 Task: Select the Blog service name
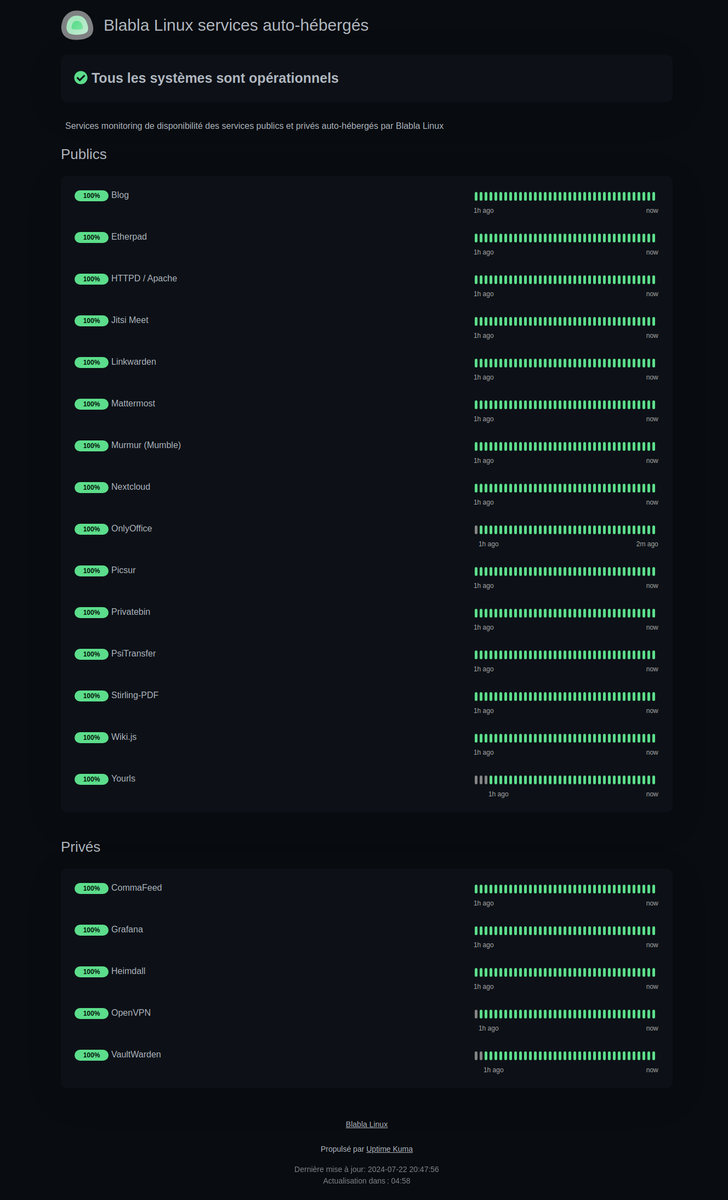tap(120, 195)
